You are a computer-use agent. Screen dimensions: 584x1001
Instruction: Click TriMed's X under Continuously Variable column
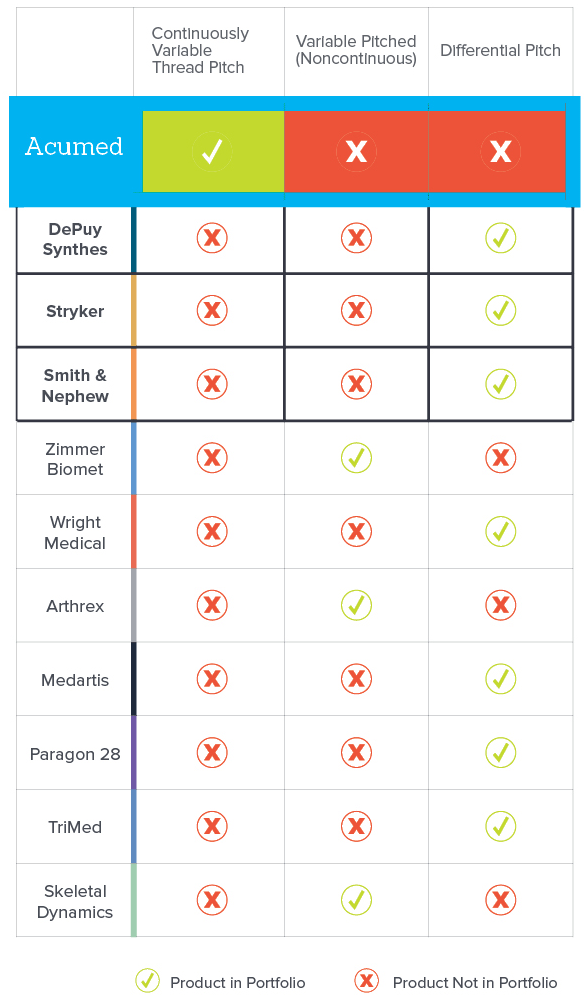(212, 826)
